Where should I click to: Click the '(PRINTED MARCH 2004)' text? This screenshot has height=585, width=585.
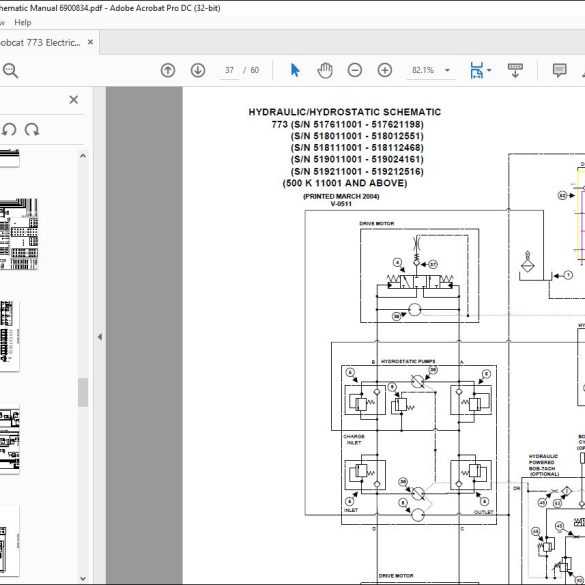click(341, 196)
